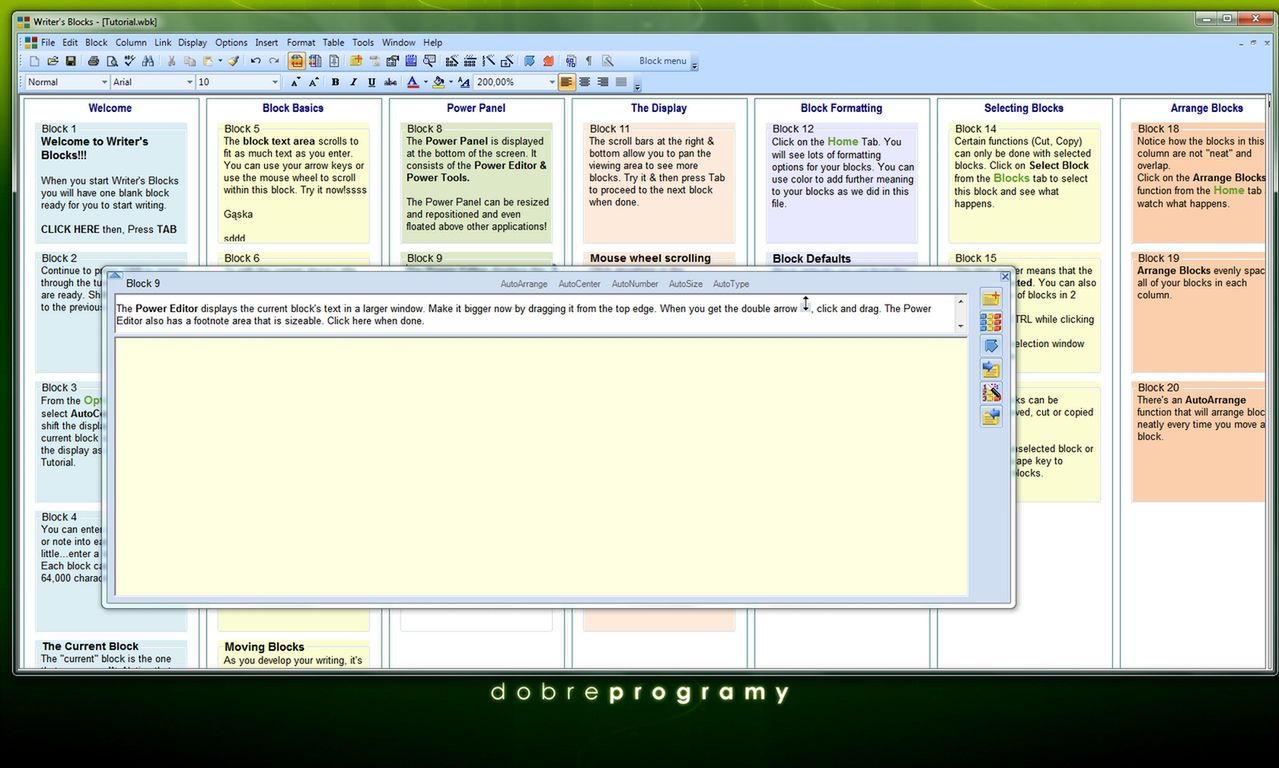Click the red icon in the main toolbar
Screen dimensions: 1279x768
(548, 61)
